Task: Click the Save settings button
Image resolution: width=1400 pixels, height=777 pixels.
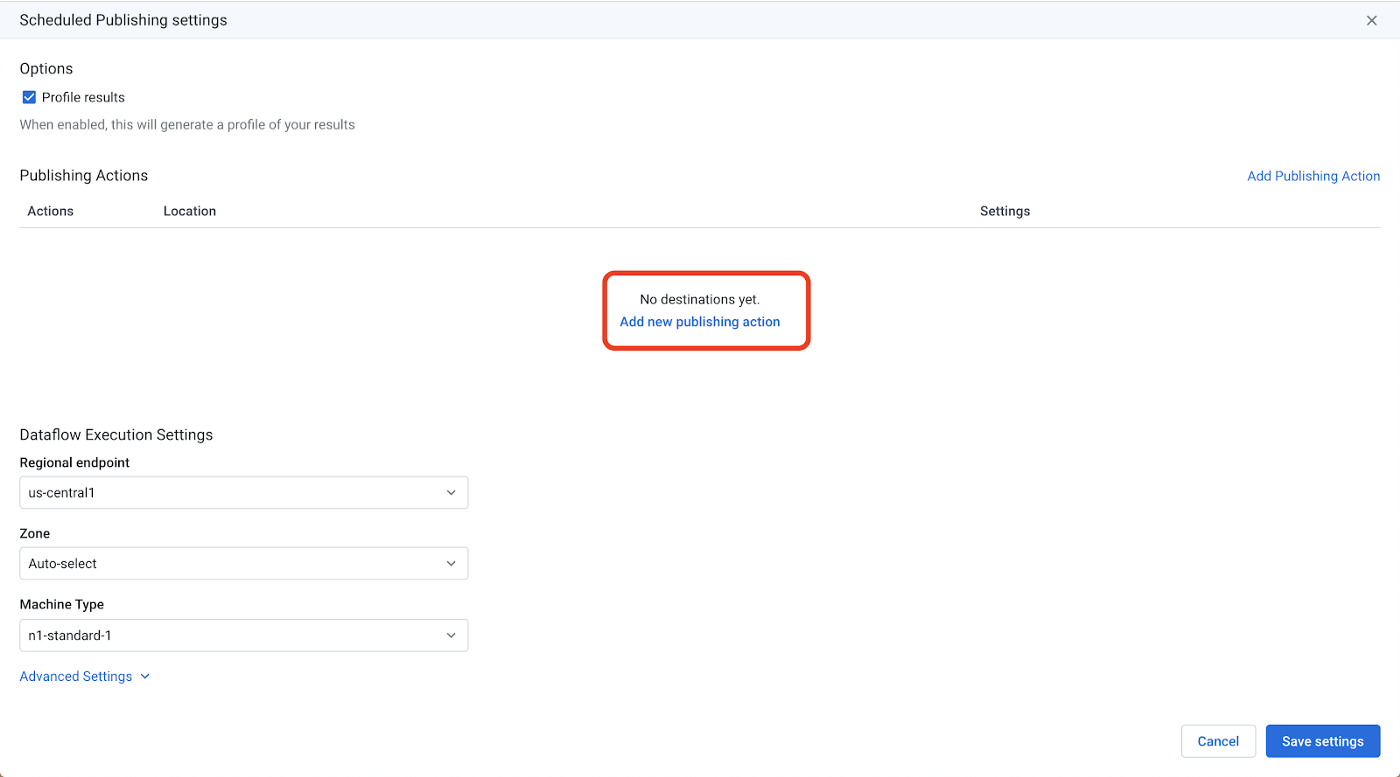Action: click(x=1322, y=741)
